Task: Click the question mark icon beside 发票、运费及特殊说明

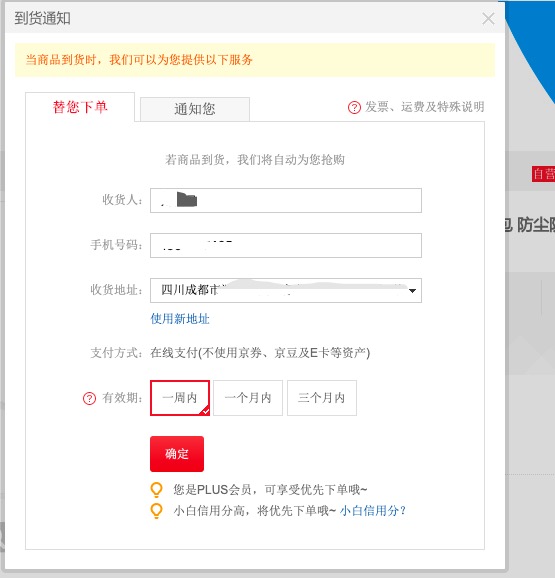Action: (x=354, y=107)
